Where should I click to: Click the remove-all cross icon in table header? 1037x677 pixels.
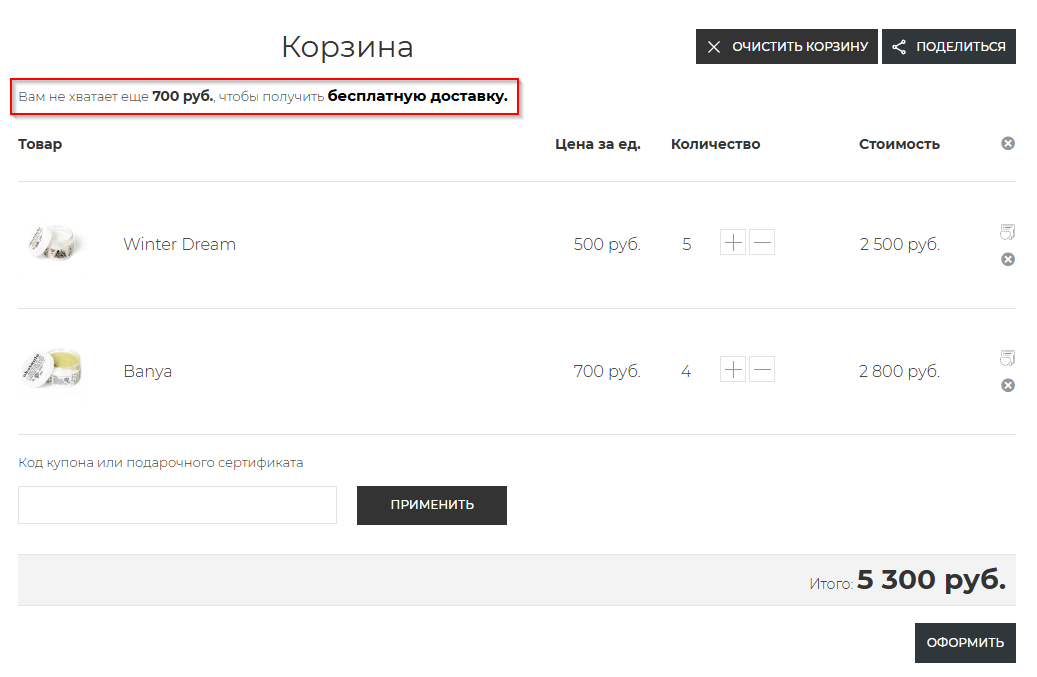(x=1008, y=143)
